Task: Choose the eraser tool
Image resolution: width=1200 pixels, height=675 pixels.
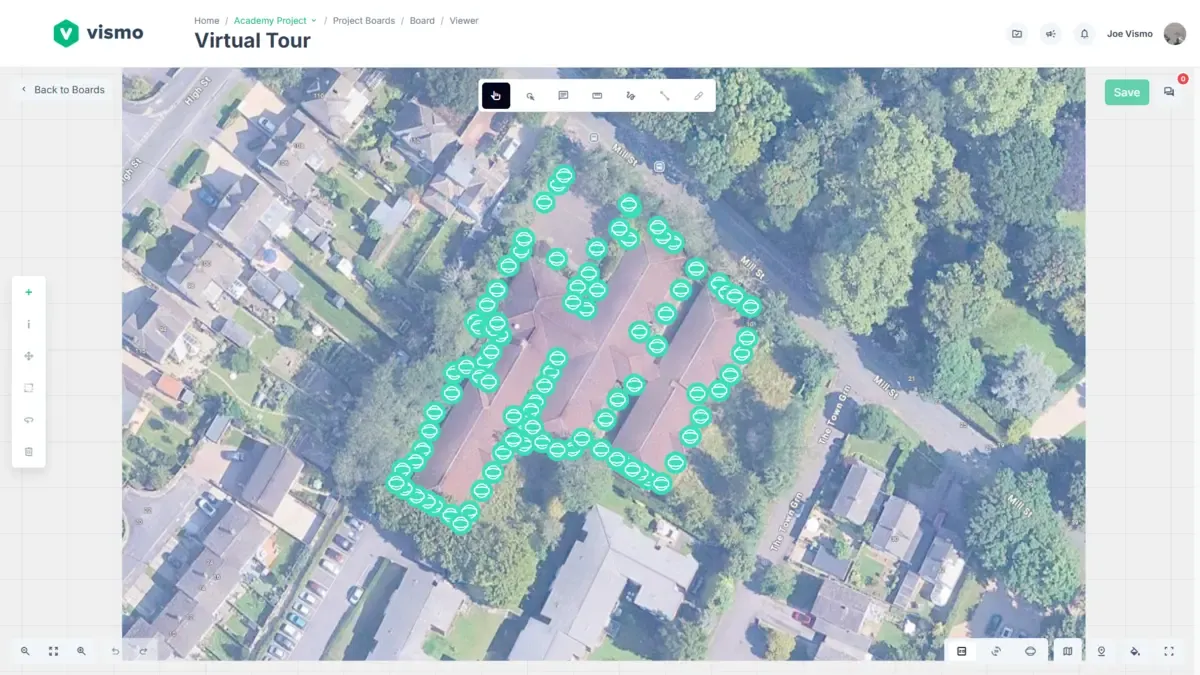Action: coord(698,95)
